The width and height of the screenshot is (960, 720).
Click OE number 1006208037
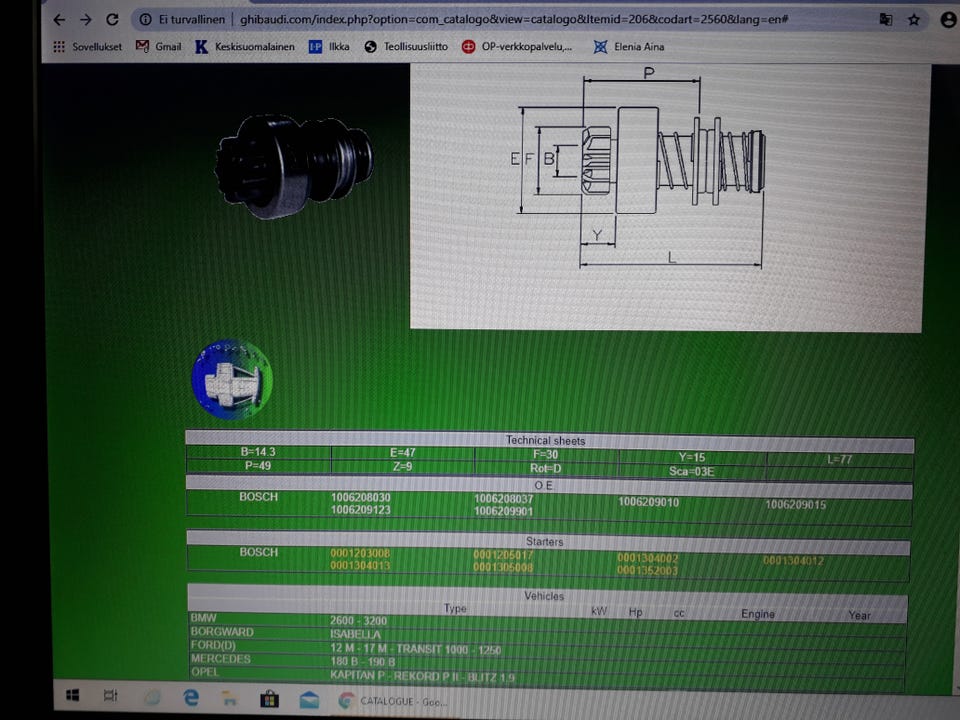pyautogui.click(x=504, y=500)
